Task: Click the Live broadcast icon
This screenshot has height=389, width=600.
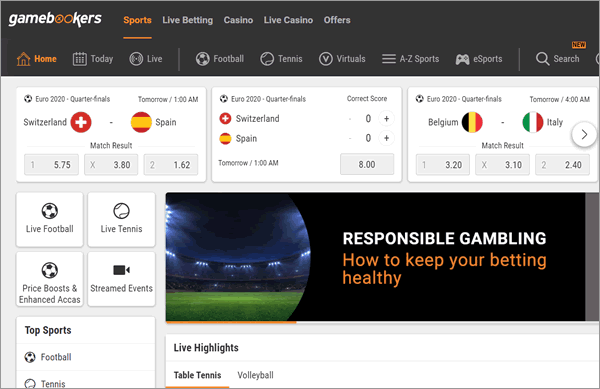Action: click(136, 59)
